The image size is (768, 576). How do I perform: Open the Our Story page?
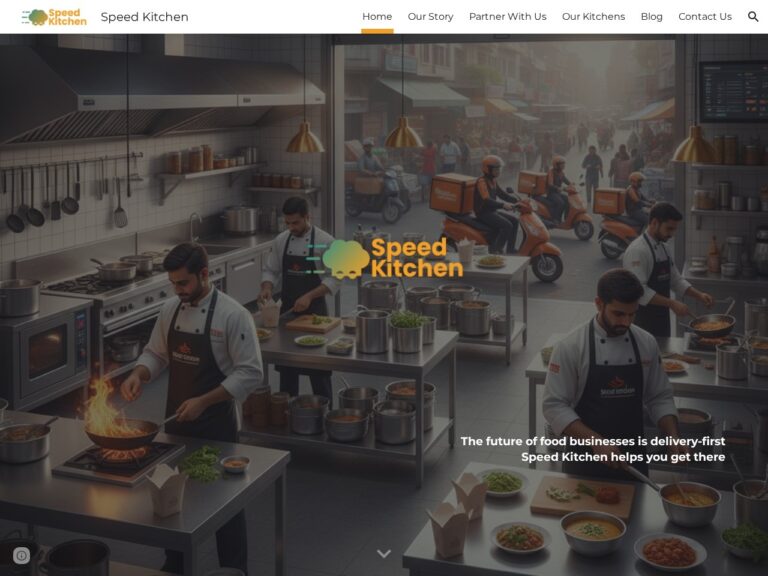coord(431,17)
